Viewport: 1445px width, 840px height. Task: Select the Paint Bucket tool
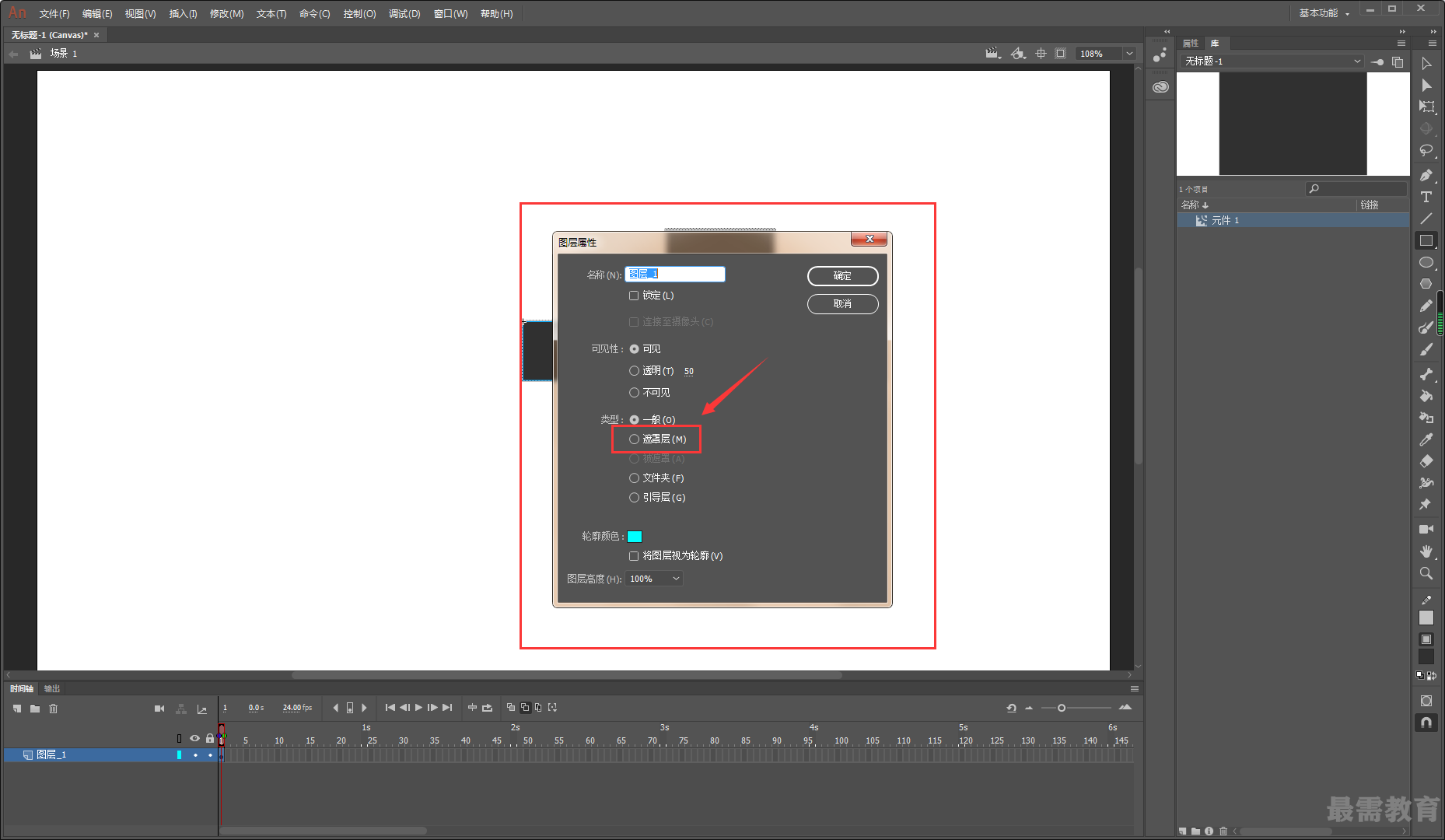[x=1426, y=396]
